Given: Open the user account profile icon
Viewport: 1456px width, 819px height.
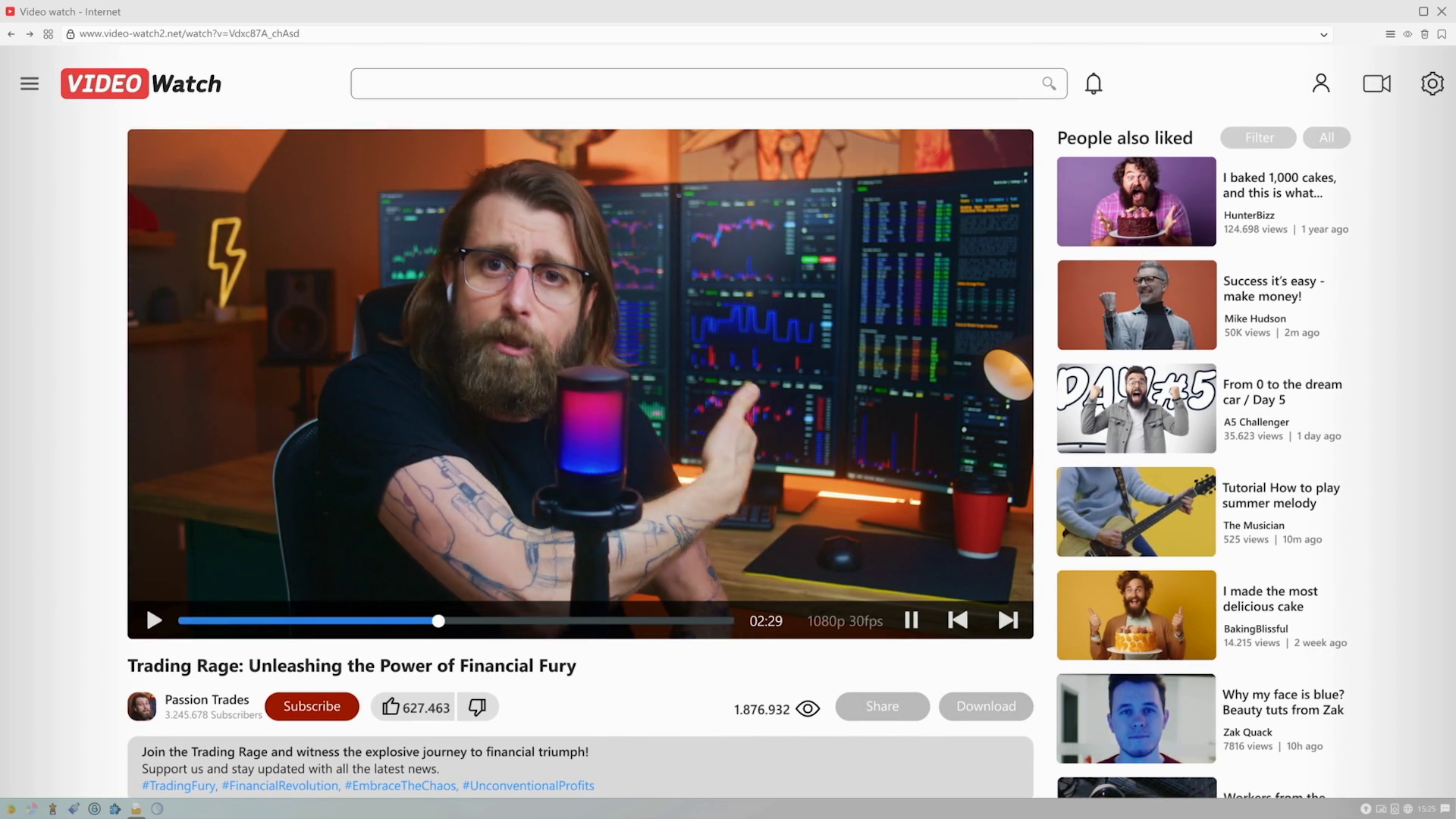Looking at the screenshot, I should coord(1320,83).
